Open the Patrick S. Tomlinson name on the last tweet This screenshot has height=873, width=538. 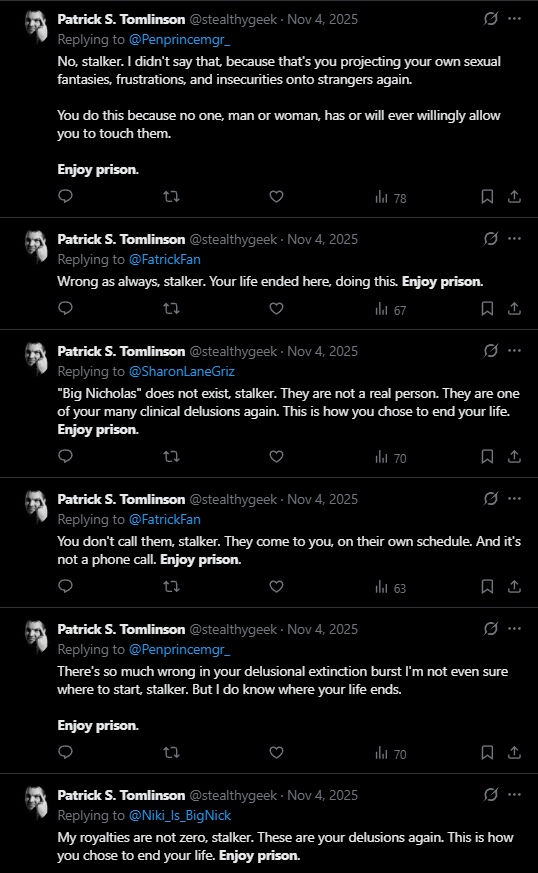tap(121, 795)
